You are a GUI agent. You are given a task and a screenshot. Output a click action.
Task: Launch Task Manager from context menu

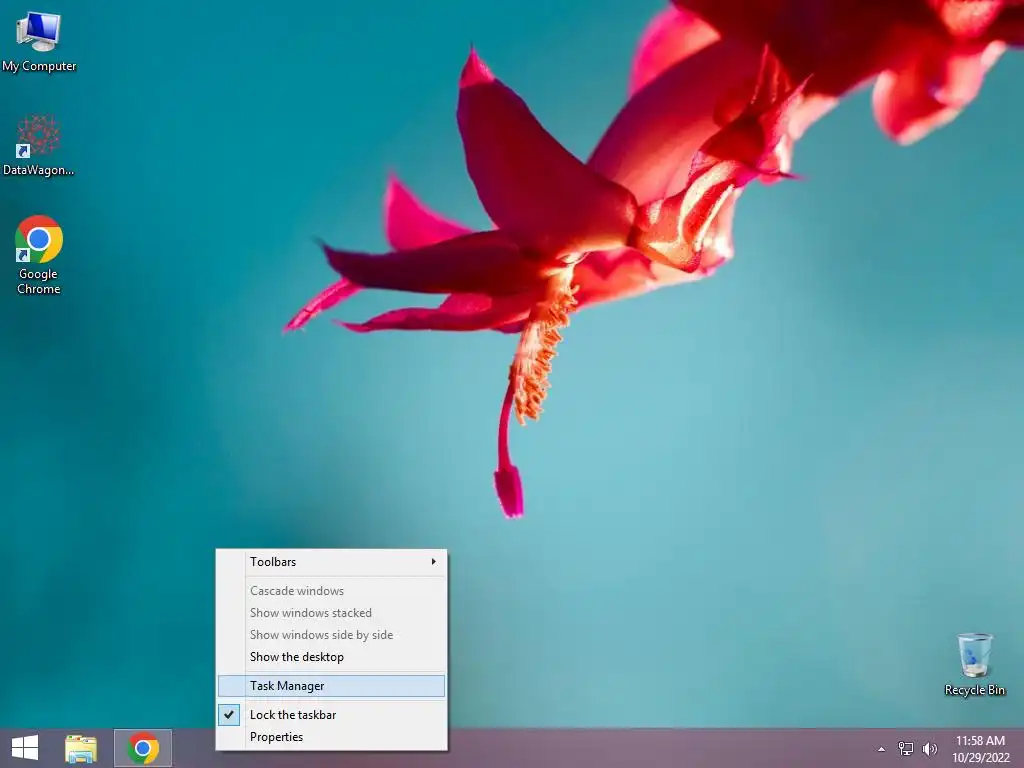tap(332, 686)
